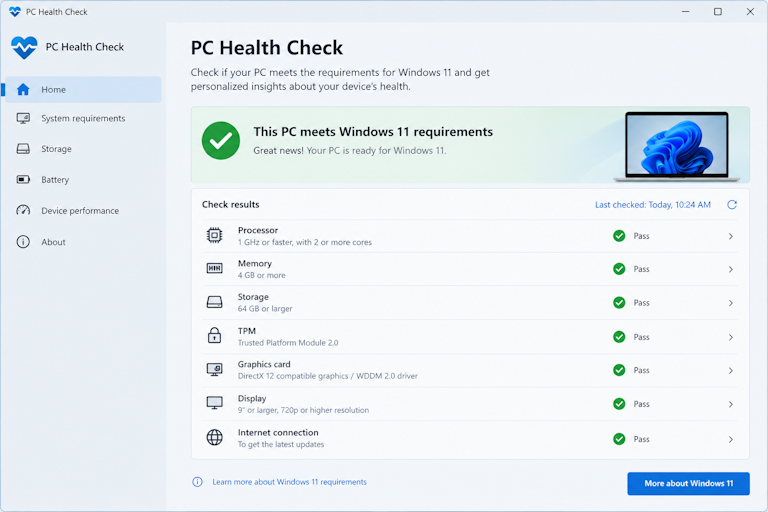This screenshot has width=768, height=512.
Task: Click 'To get the latest updates' text
Action: [281, 444]
